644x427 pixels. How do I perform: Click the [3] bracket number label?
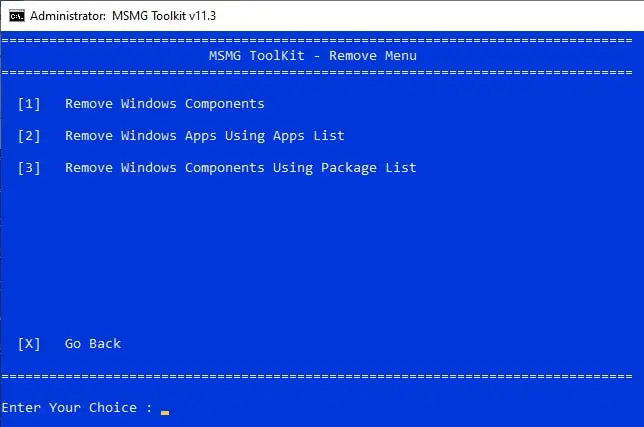pos(29,168)
